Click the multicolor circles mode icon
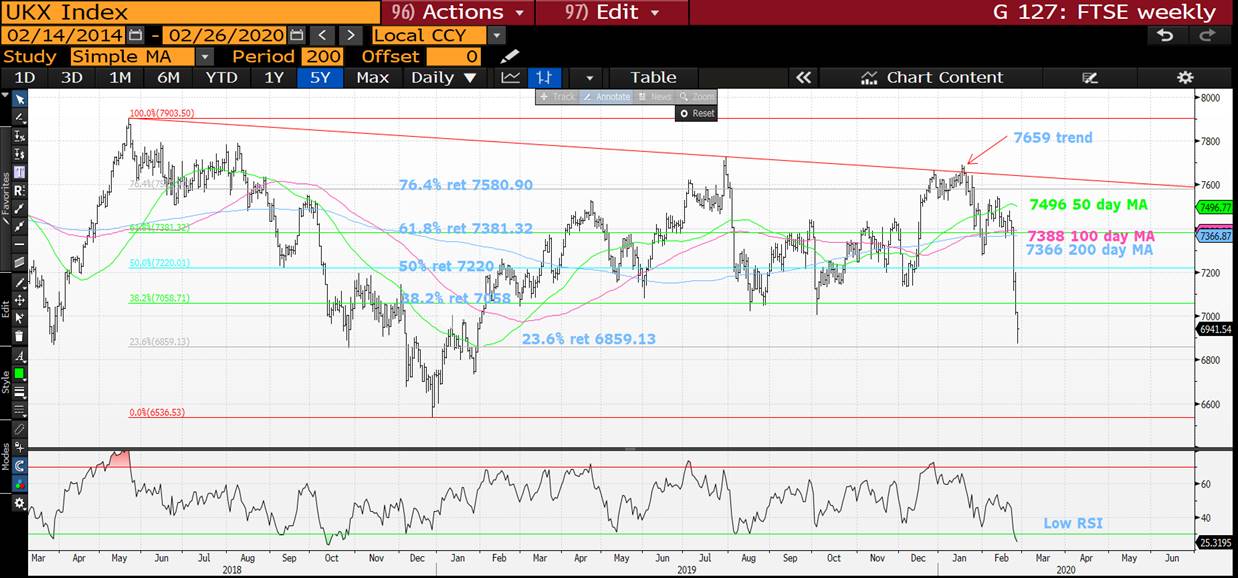This screenshot has width=1238, height=578. coord(20,482)
